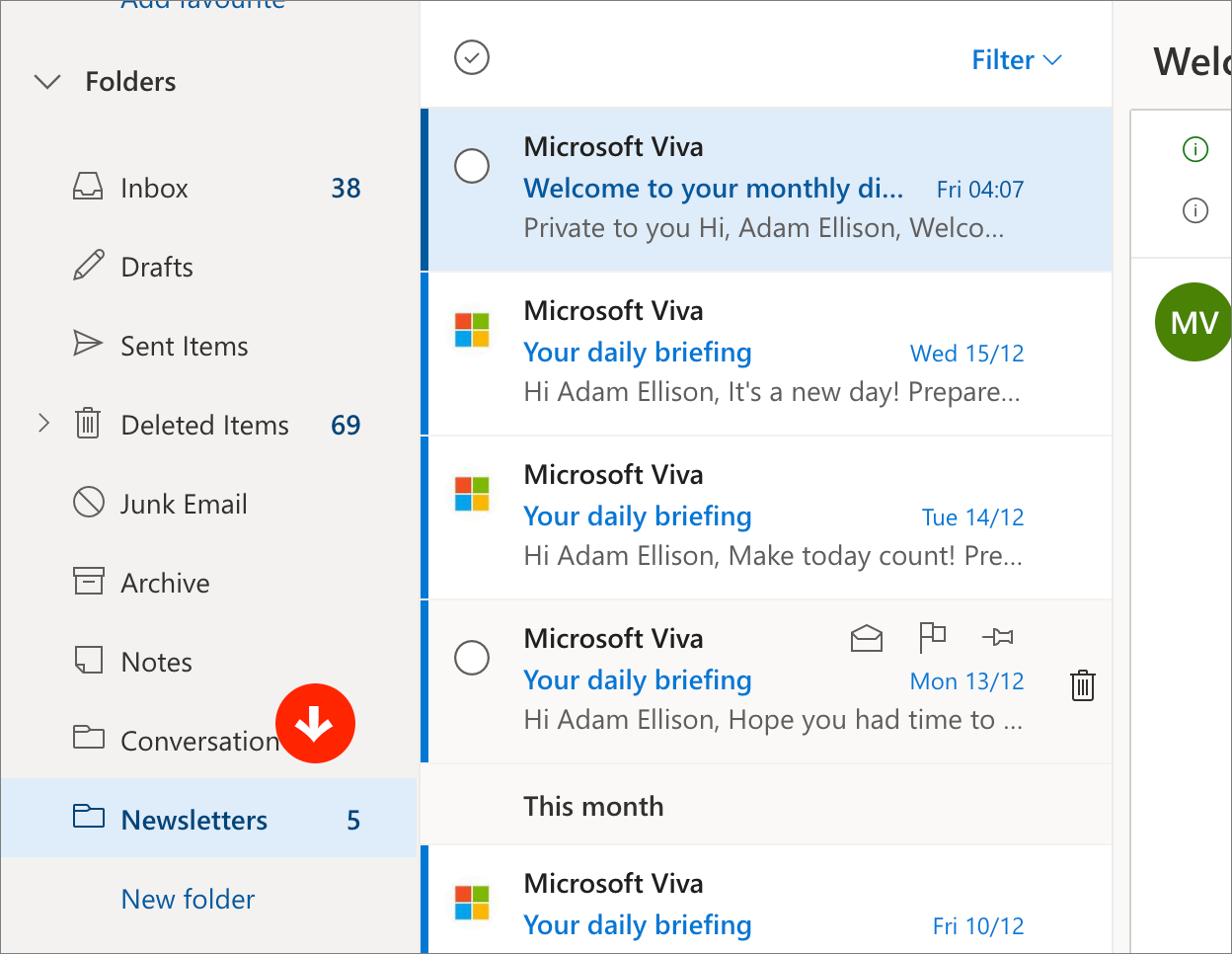Click the Newsletters unread count 5

coord(353,820)
